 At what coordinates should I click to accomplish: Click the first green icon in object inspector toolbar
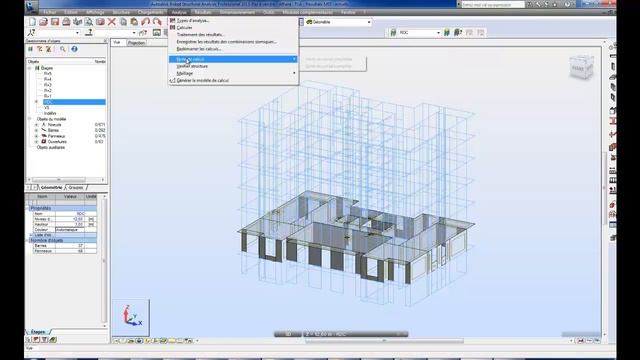coord(30,49)
